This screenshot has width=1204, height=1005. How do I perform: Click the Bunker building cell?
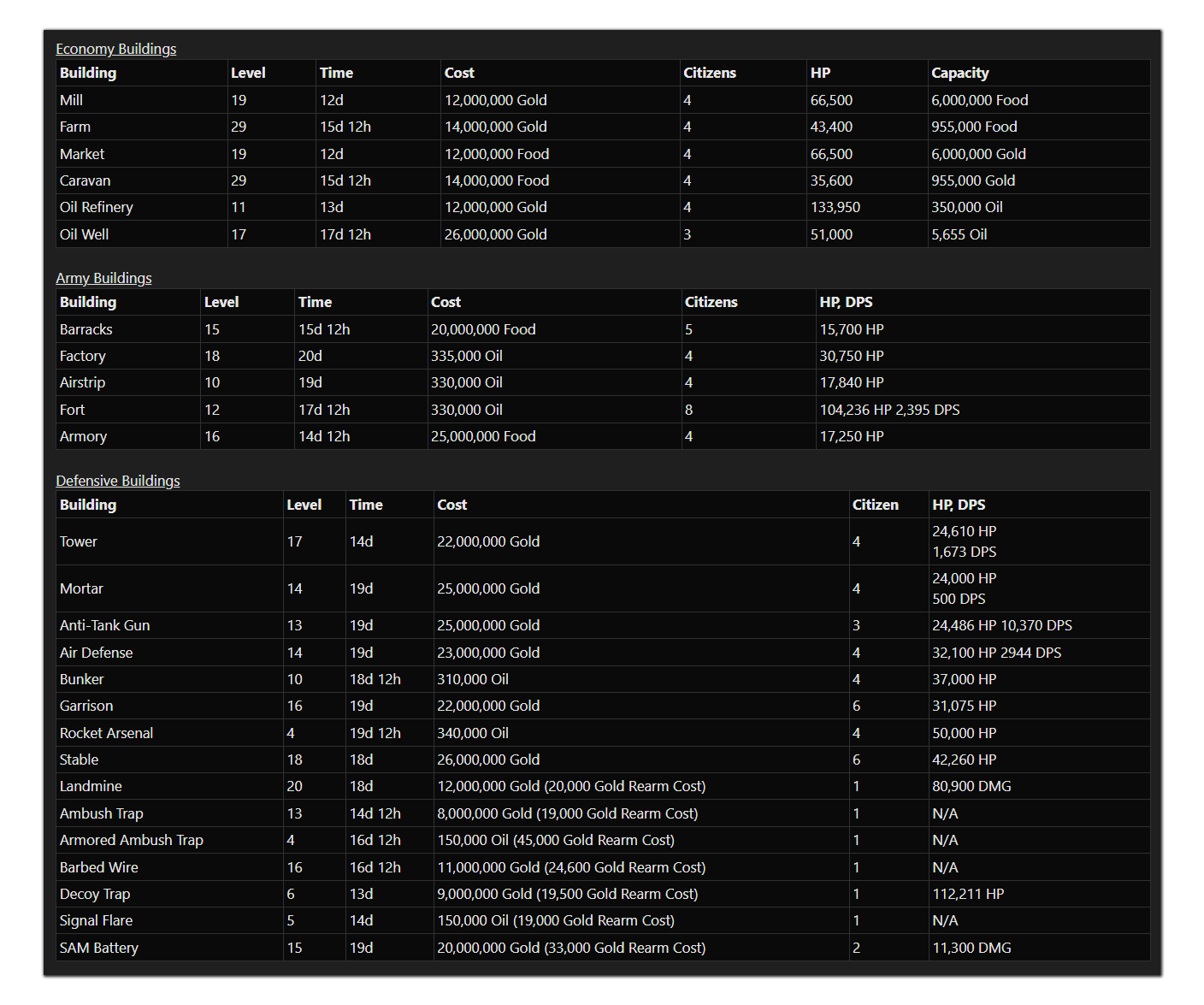coord(169,679)
